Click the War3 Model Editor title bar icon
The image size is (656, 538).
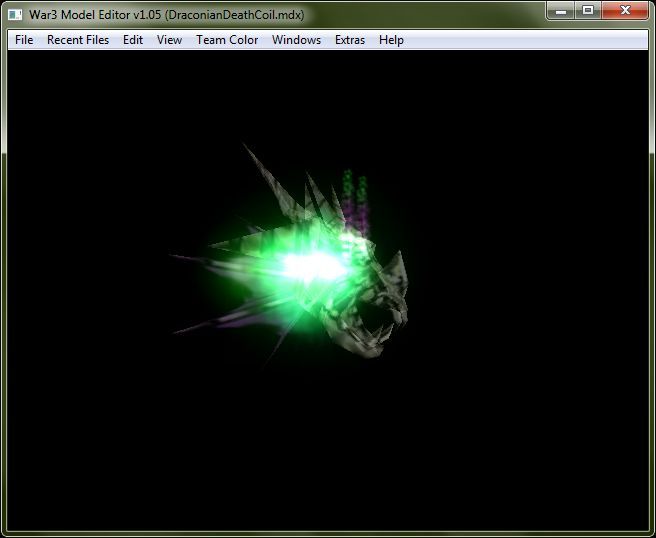click(15, 15)
